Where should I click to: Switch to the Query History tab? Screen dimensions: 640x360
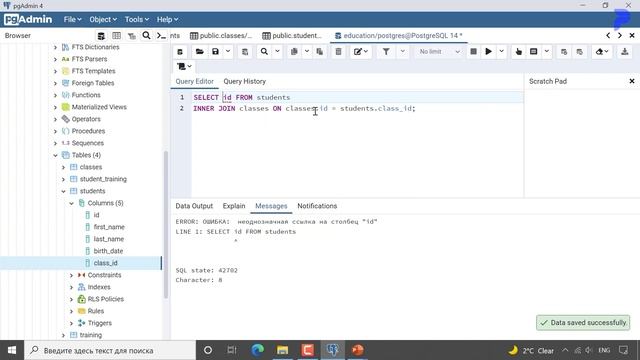244,82
